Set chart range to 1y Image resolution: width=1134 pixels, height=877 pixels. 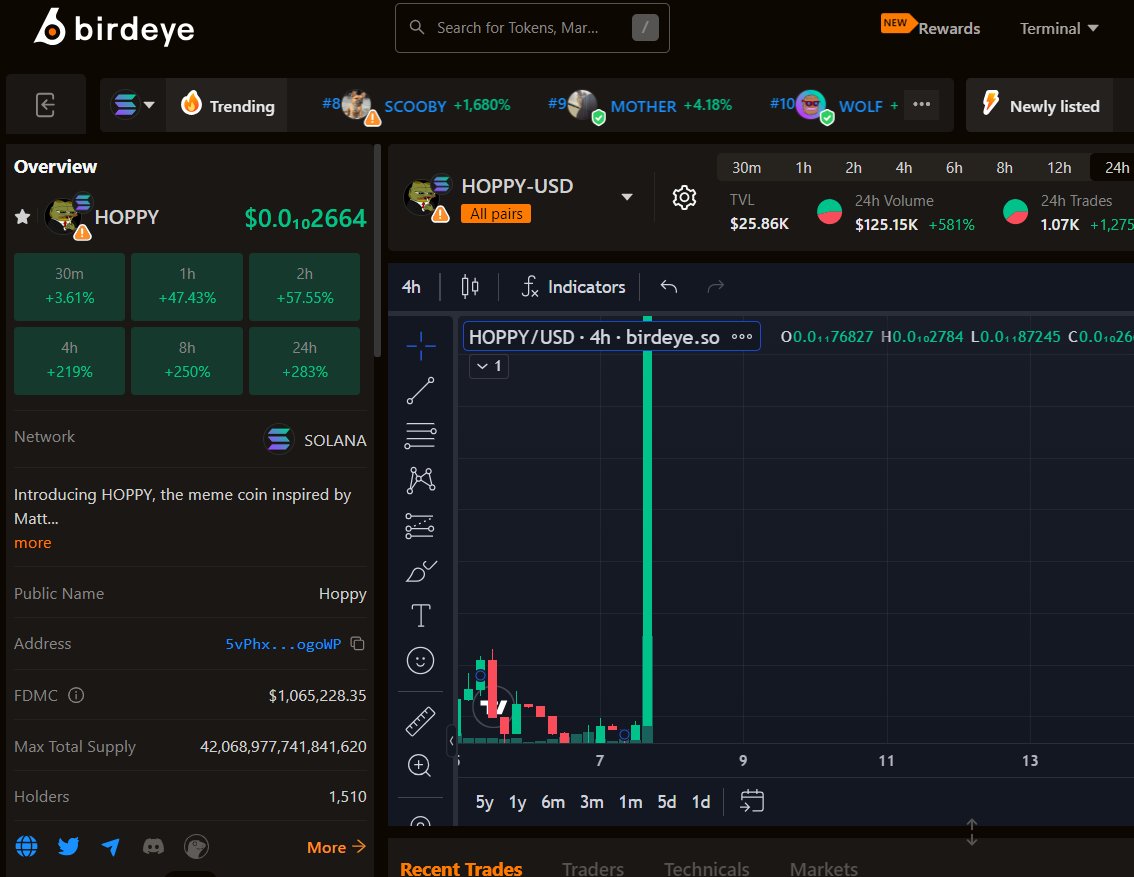click(517, 802)
